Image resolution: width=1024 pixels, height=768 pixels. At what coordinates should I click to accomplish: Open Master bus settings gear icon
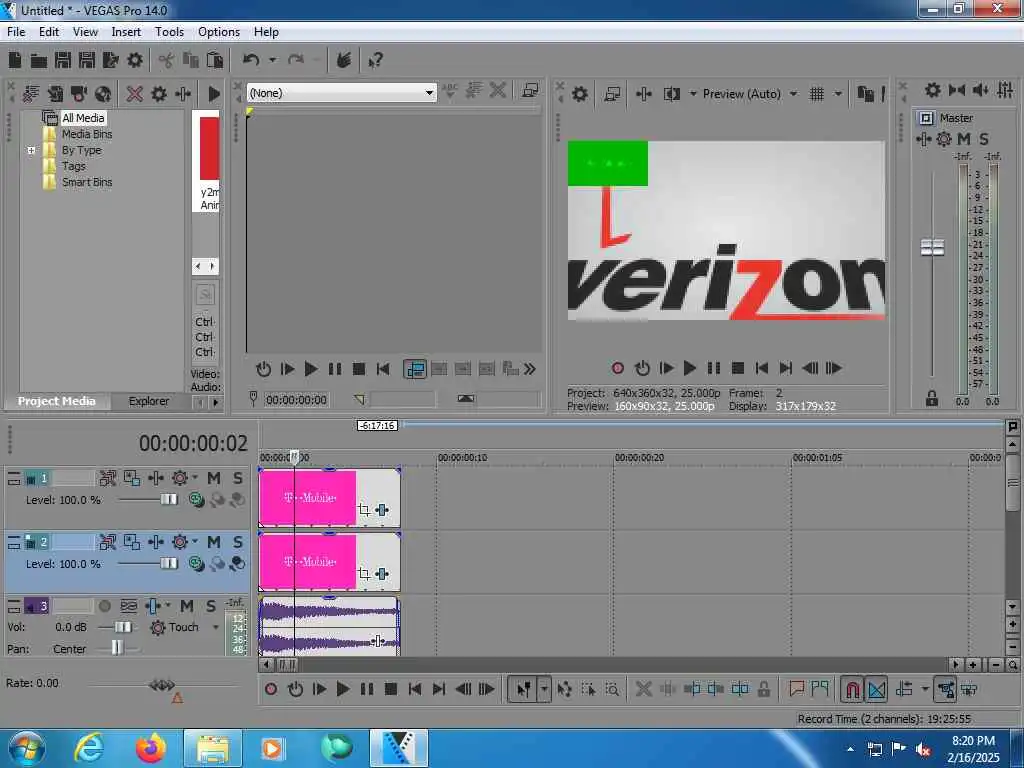click(944, 138)
